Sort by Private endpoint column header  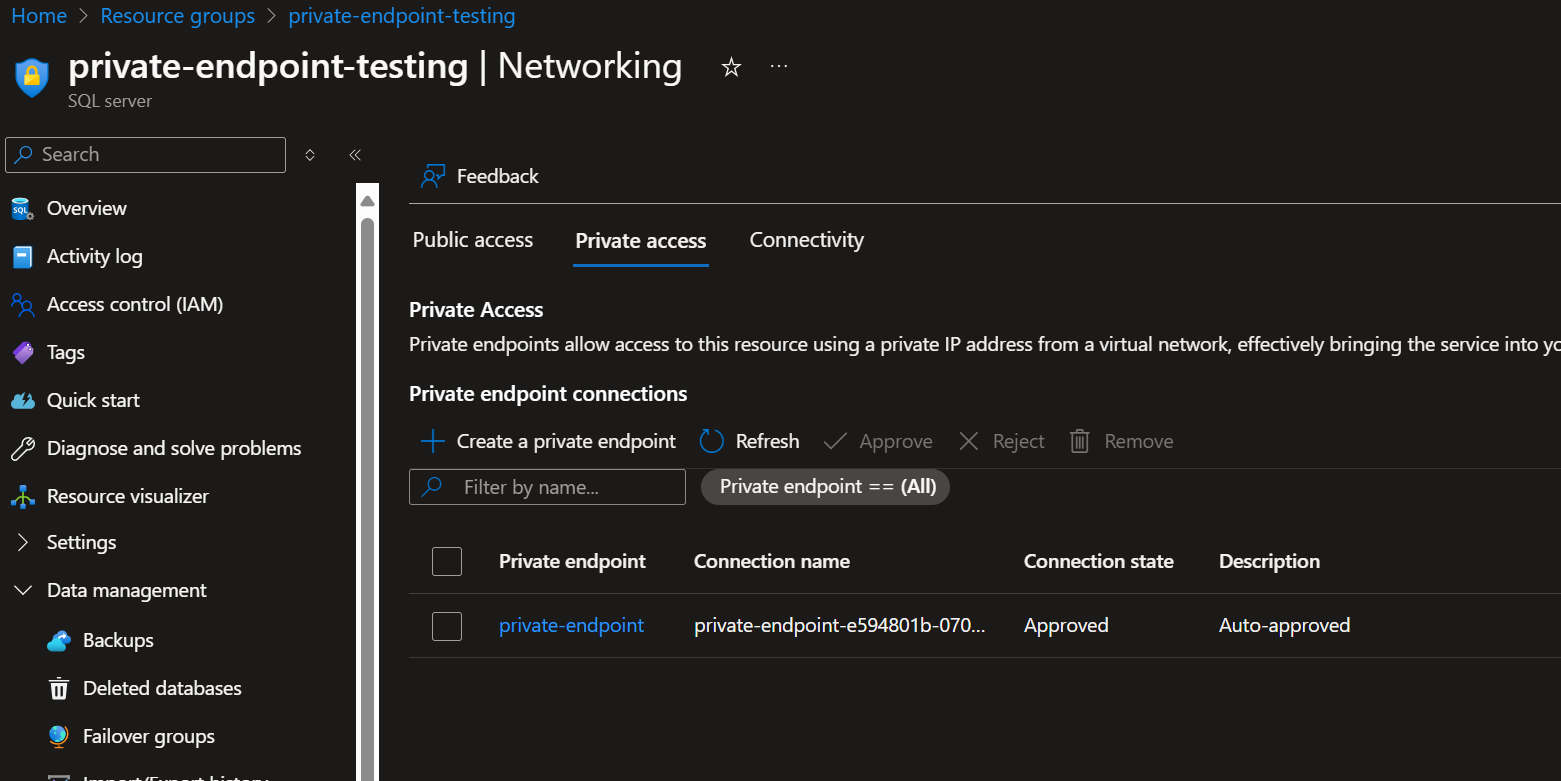(572, 561)
